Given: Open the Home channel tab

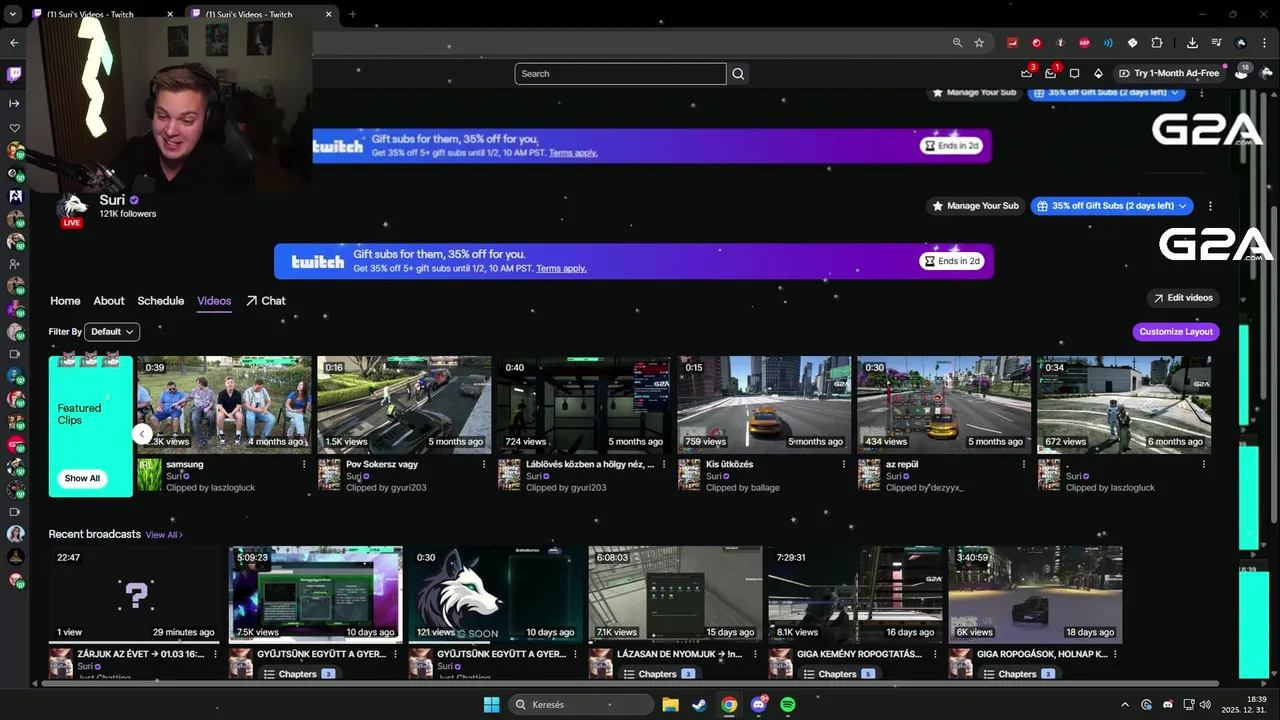Looking at the screenshot, I should coord(65,301).
